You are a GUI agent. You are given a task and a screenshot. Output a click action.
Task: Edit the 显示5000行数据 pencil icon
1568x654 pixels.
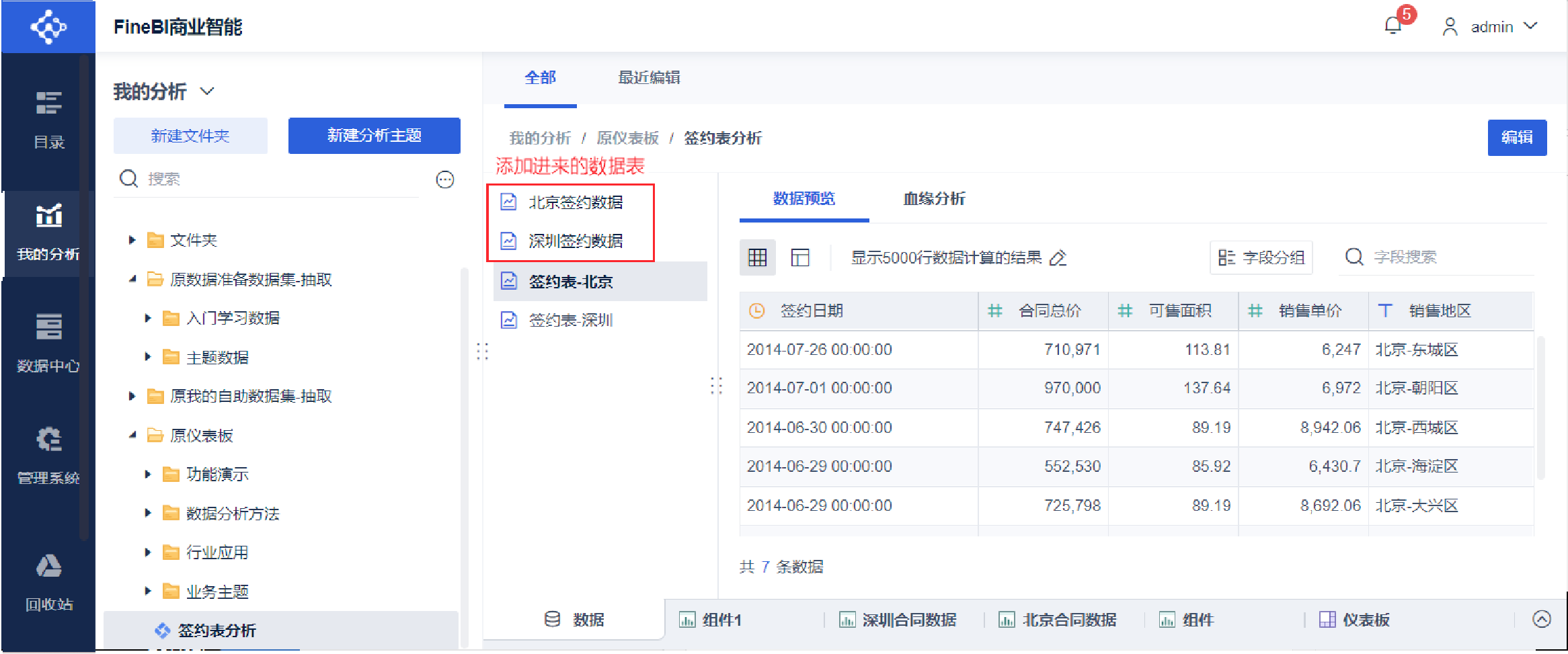1058,258
